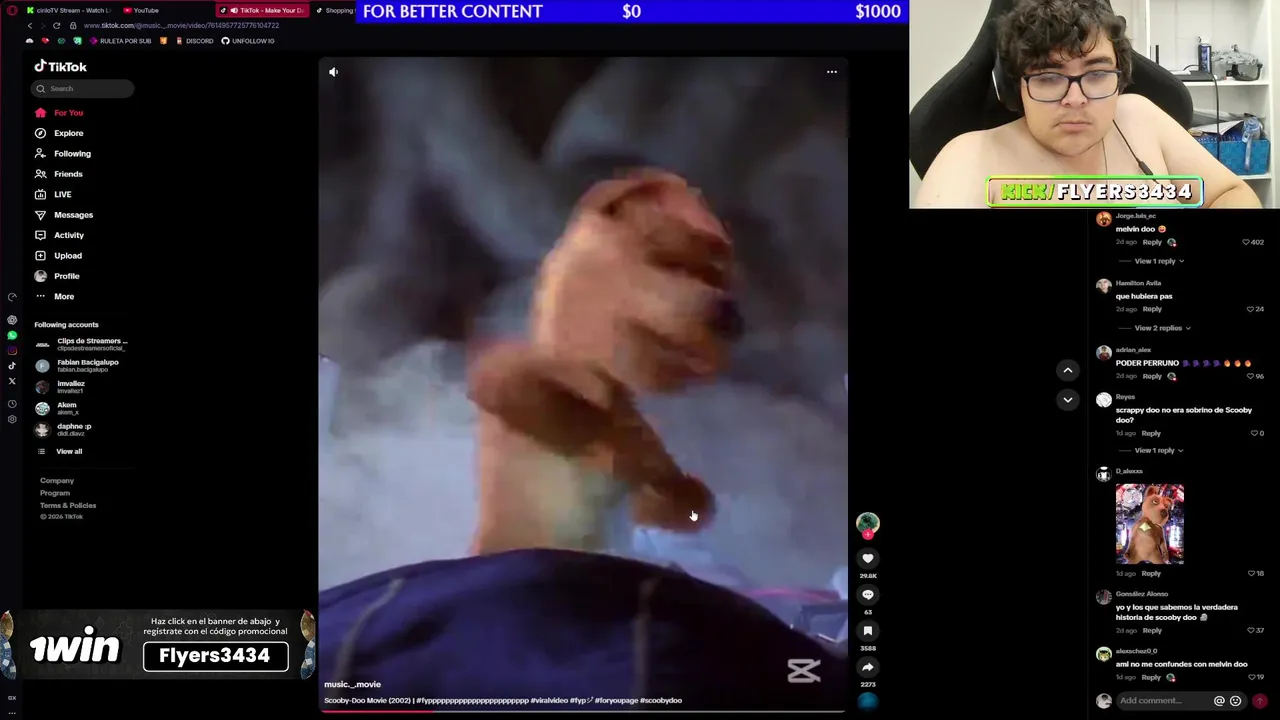Image resolution: width=1280 pixels, height=720 pixels.
Task: Open the Company footer link
Action: (57, 481)
